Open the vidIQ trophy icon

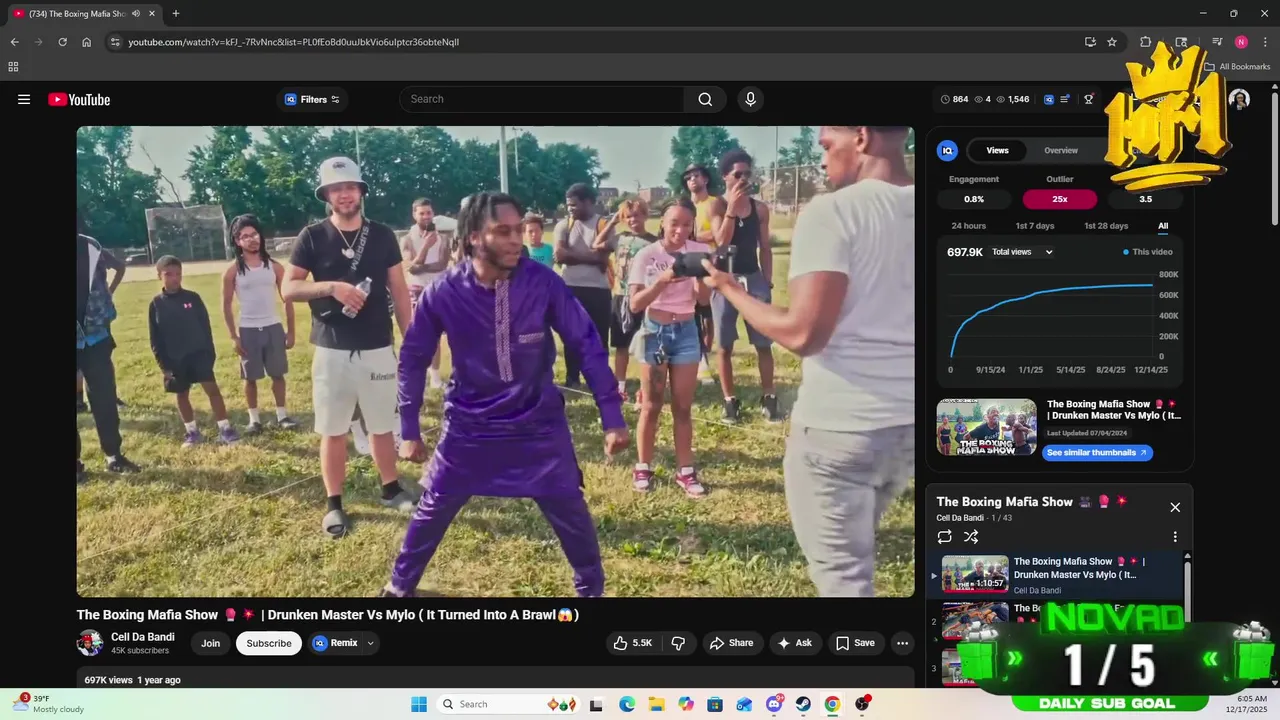[1089, 99]
